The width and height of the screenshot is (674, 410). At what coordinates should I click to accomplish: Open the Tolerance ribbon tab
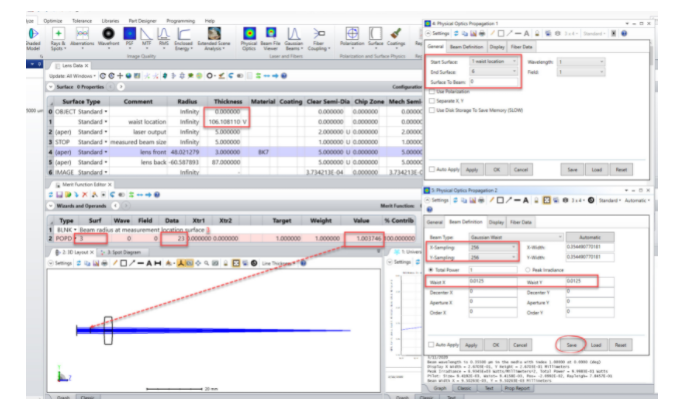(82, 21)
